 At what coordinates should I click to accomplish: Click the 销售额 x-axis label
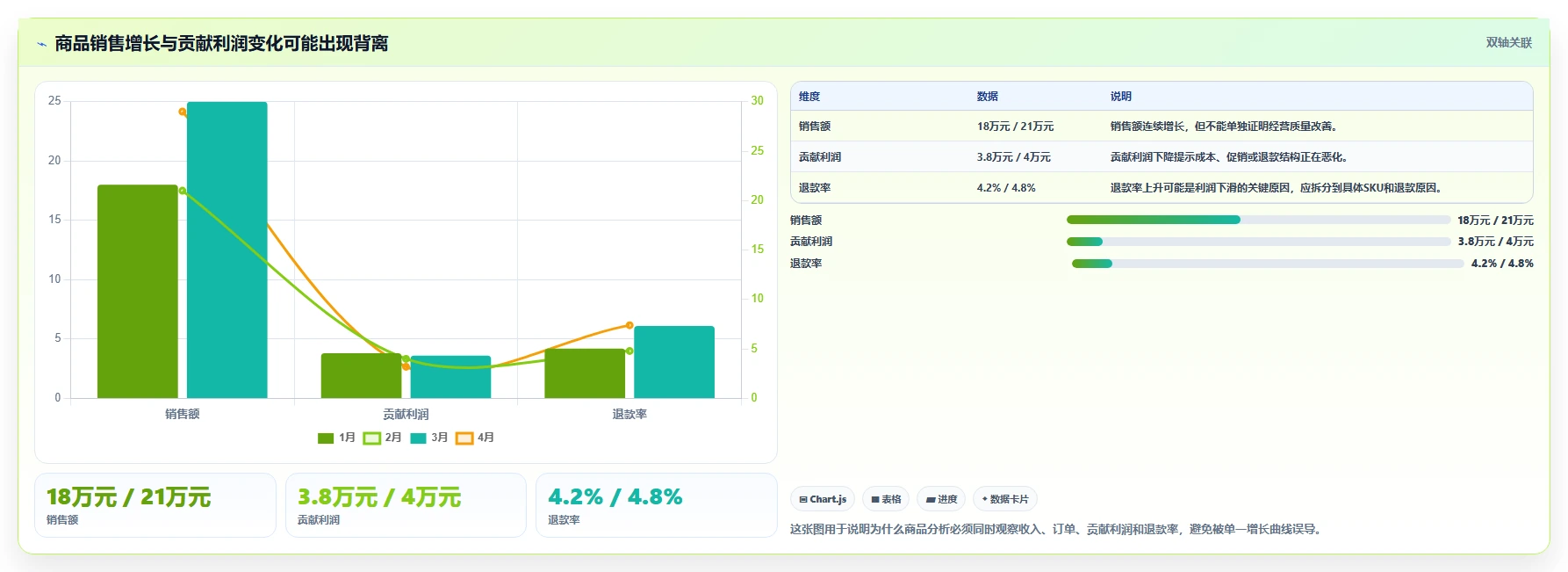click(x=183, y=414)
